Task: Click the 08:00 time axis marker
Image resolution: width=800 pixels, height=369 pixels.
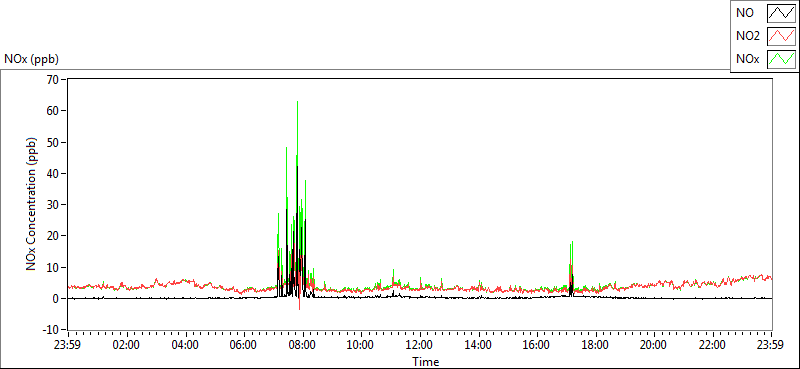Action: (x=302, y=344)
